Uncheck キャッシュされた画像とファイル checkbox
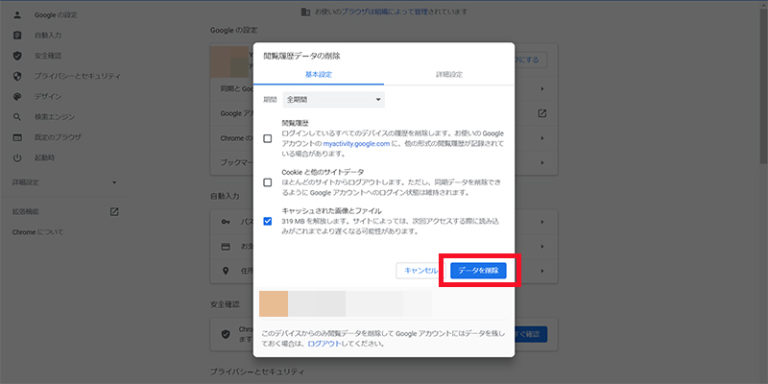This screenshot has width=768, height=384. point(267,221)
